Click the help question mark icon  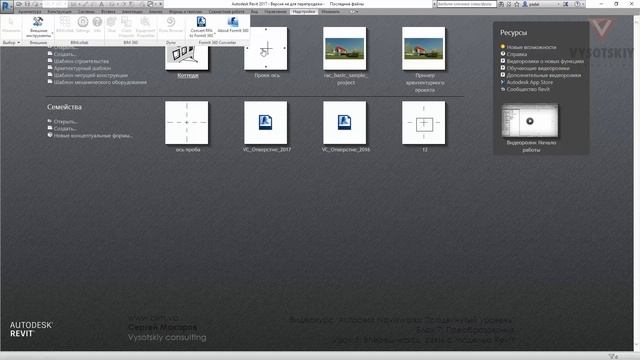pos(577,4)
